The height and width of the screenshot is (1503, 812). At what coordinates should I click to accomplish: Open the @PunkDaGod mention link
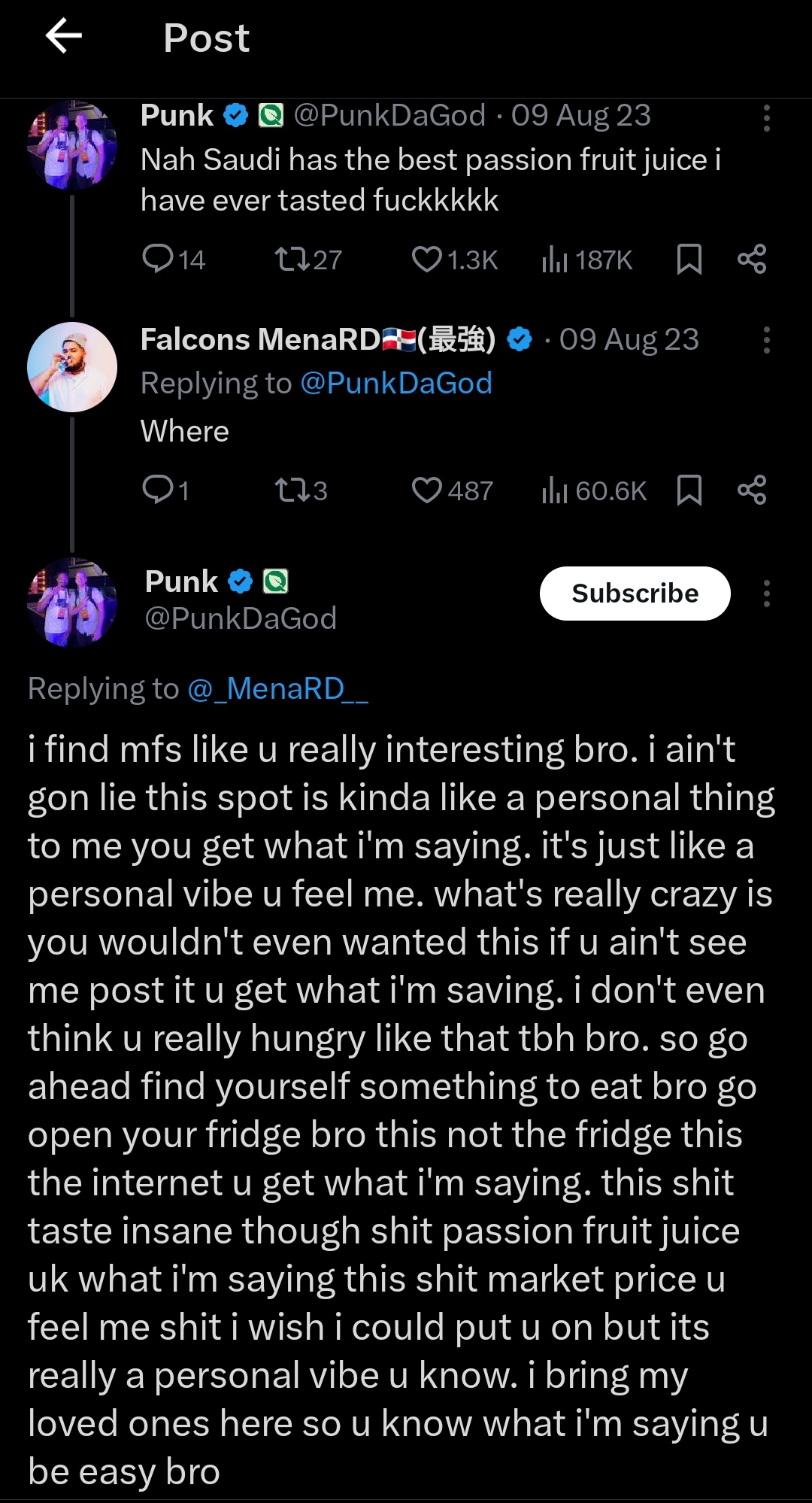tap(396, 384)
